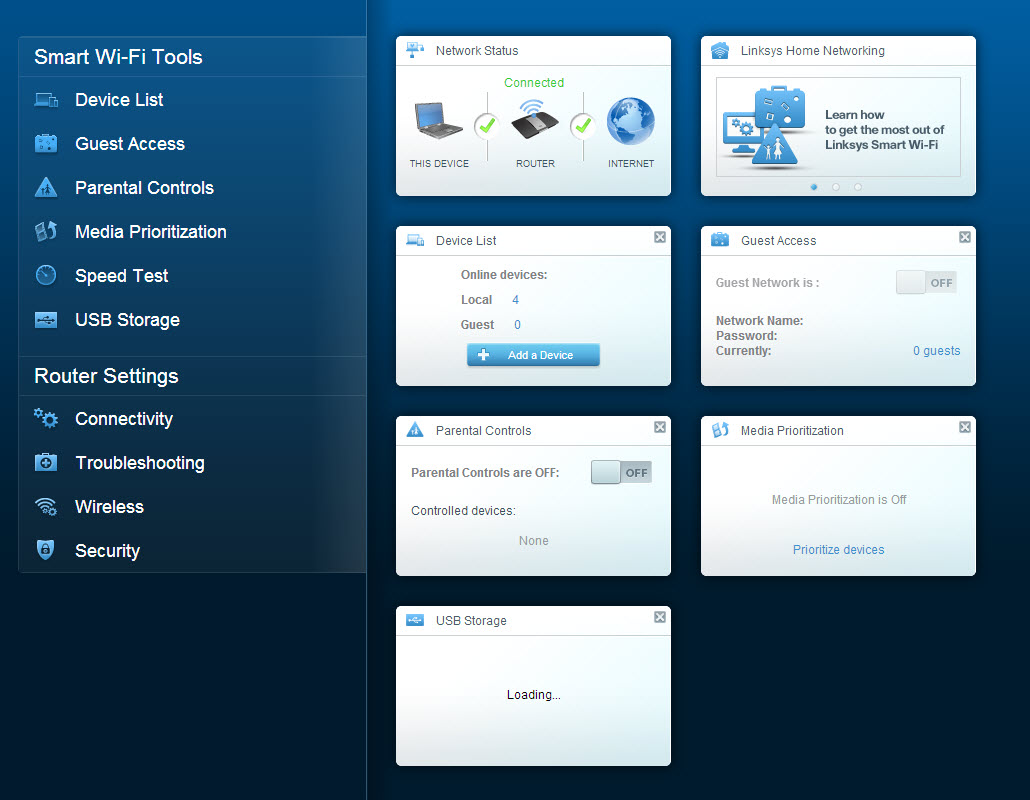The height and width of the screenshot is (800, 1030).
Task: Select the third carousel dot in Linksys Home Networking
Action: 858,187
